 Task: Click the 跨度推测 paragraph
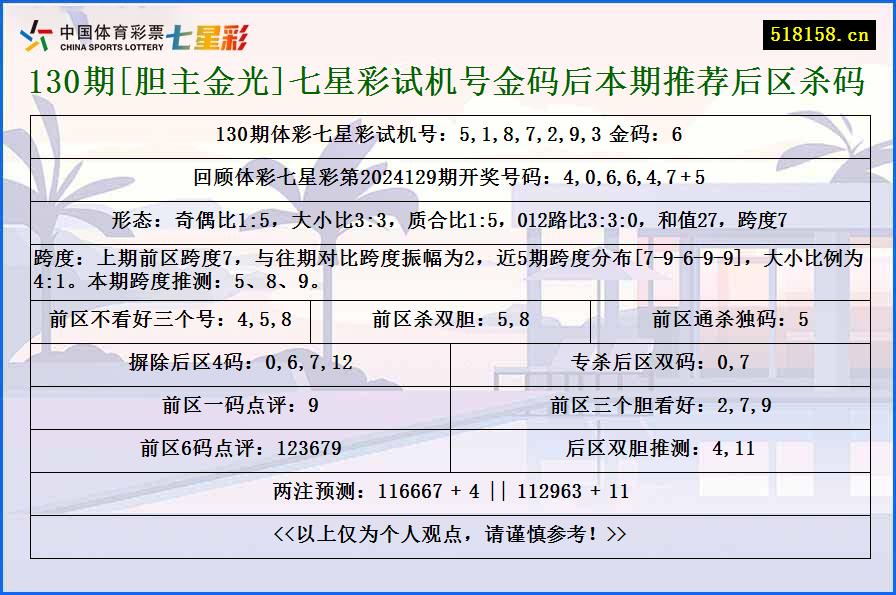pos(448,262)
